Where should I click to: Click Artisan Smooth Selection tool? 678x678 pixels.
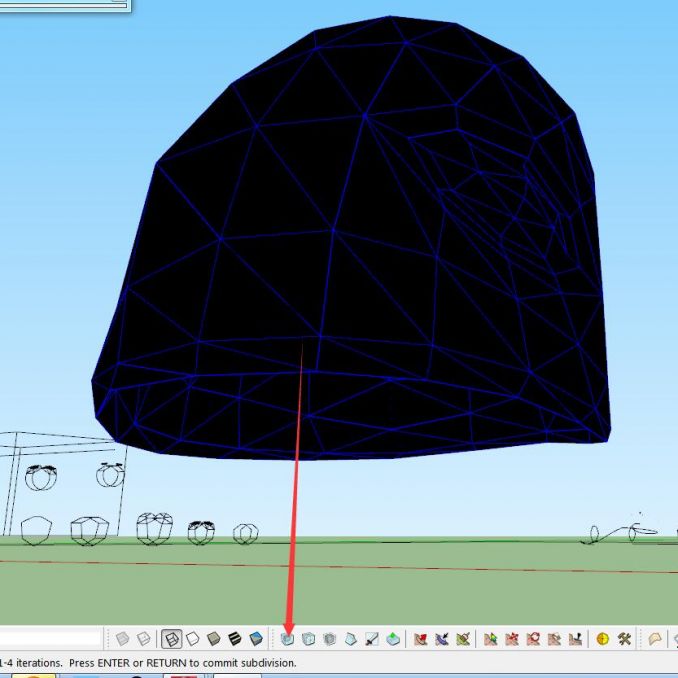(329, 639)
